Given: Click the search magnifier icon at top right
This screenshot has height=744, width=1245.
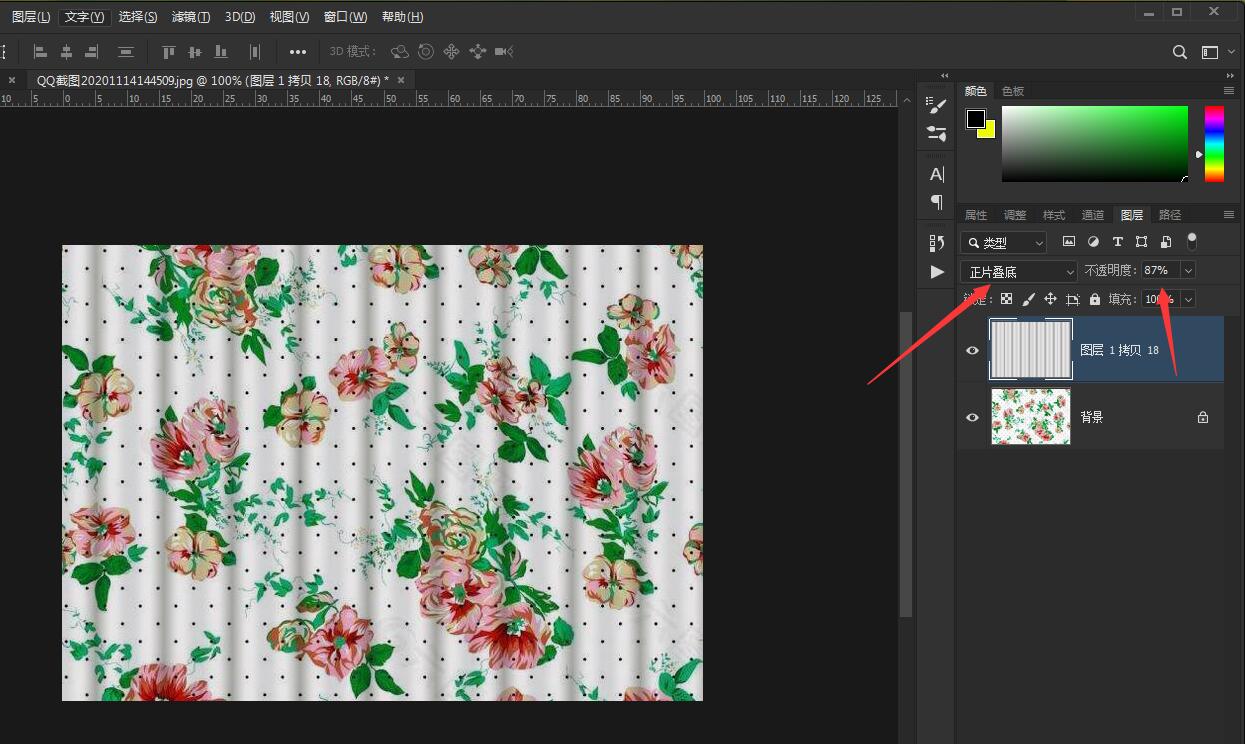Looking at the screenshot, I should [1180, 52].
